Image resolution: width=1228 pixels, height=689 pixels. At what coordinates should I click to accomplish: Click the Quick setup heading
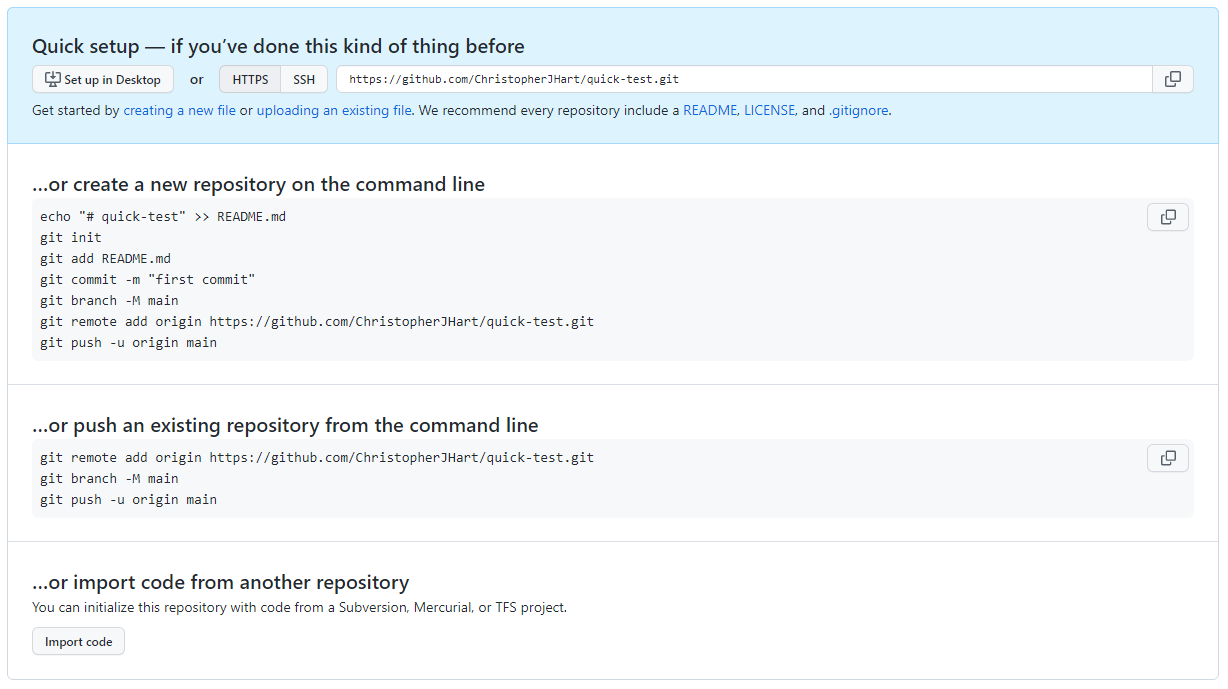278,46
